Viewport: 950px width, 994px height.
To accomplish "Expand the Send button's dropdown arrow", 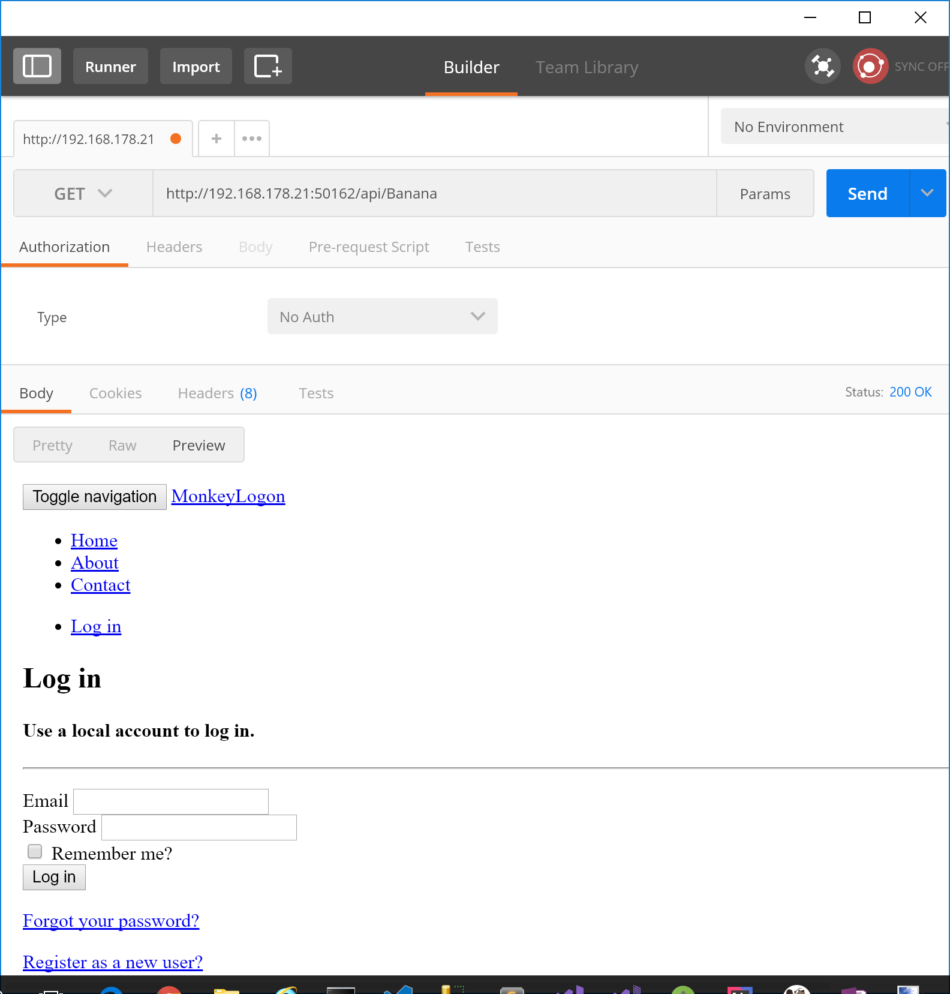I will point(927,193).
